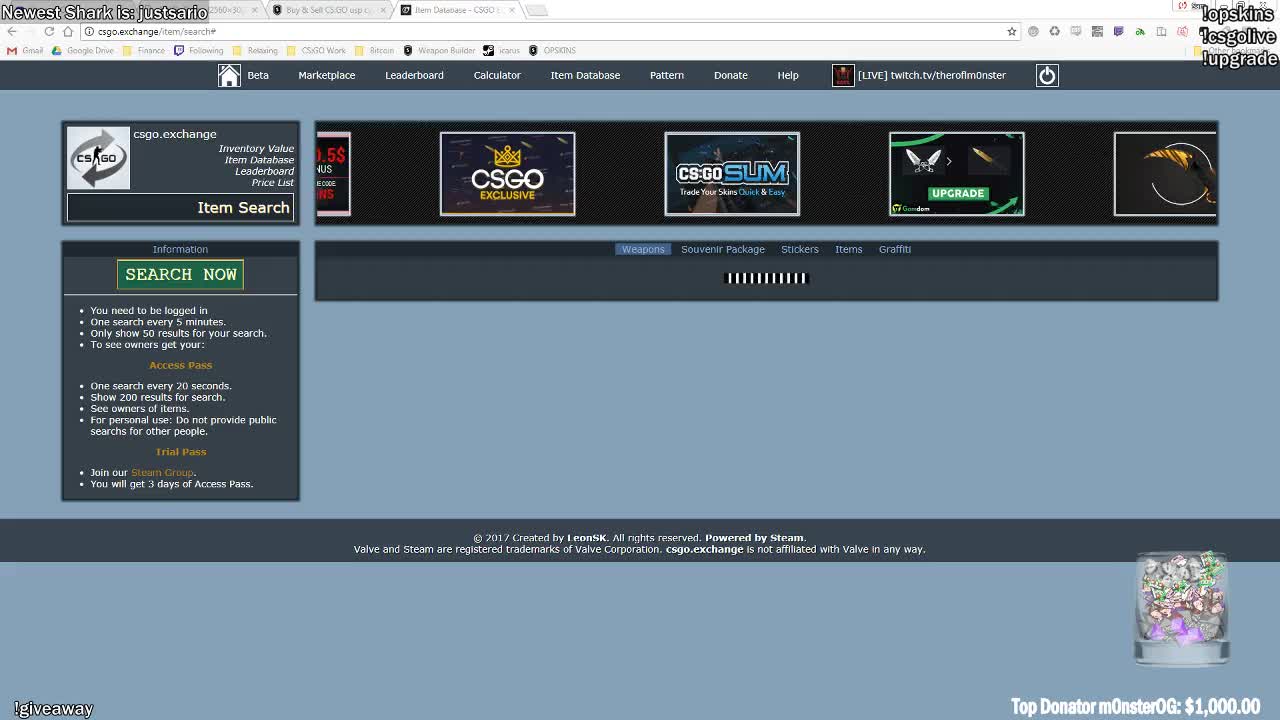
Task: Click the home icon in site navbar
Action: click(x=229, y=75)
